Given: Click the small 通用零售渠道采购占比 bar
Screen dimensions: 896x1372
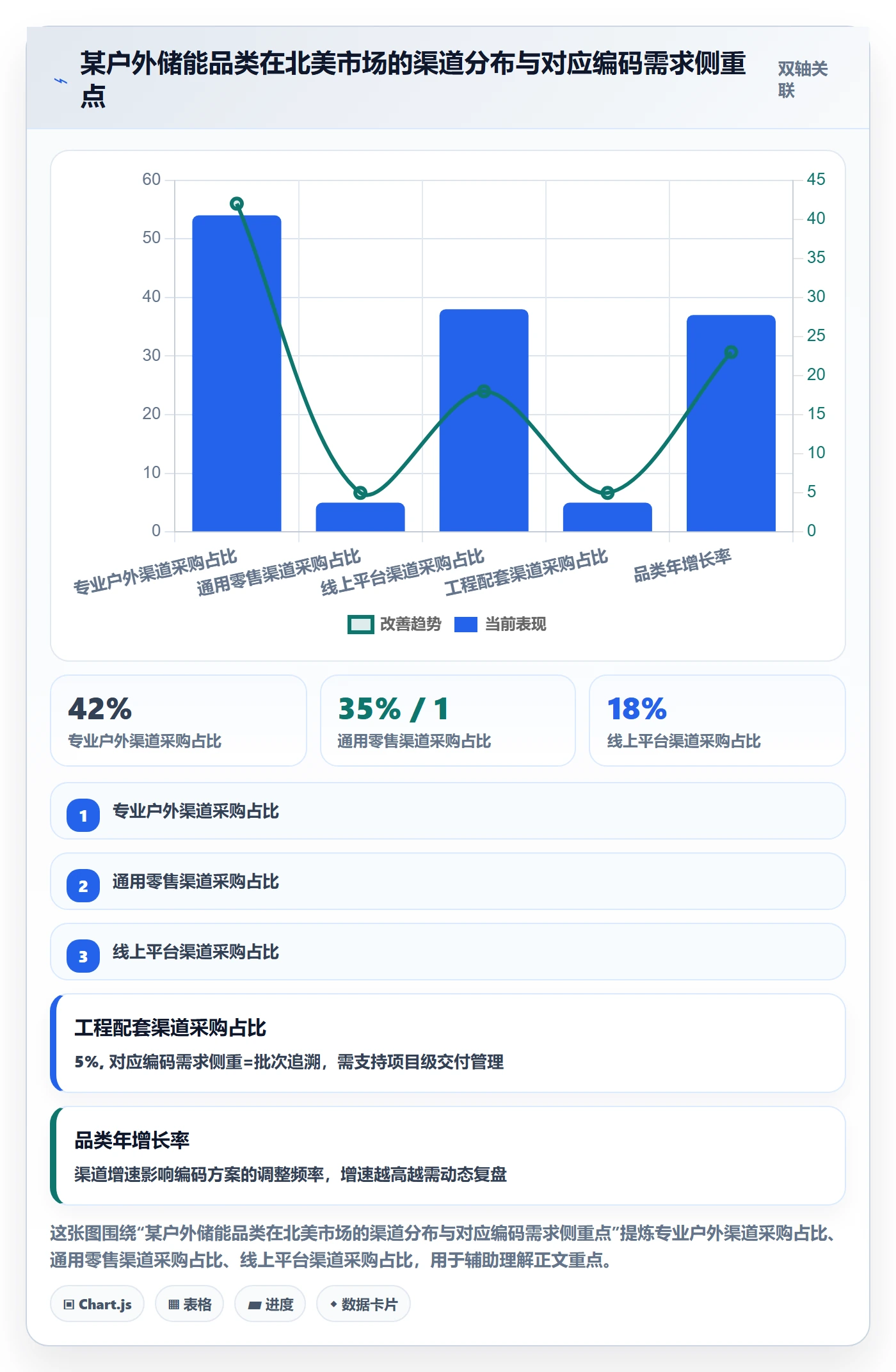Looking at the screenshot, I should (360, 517).
